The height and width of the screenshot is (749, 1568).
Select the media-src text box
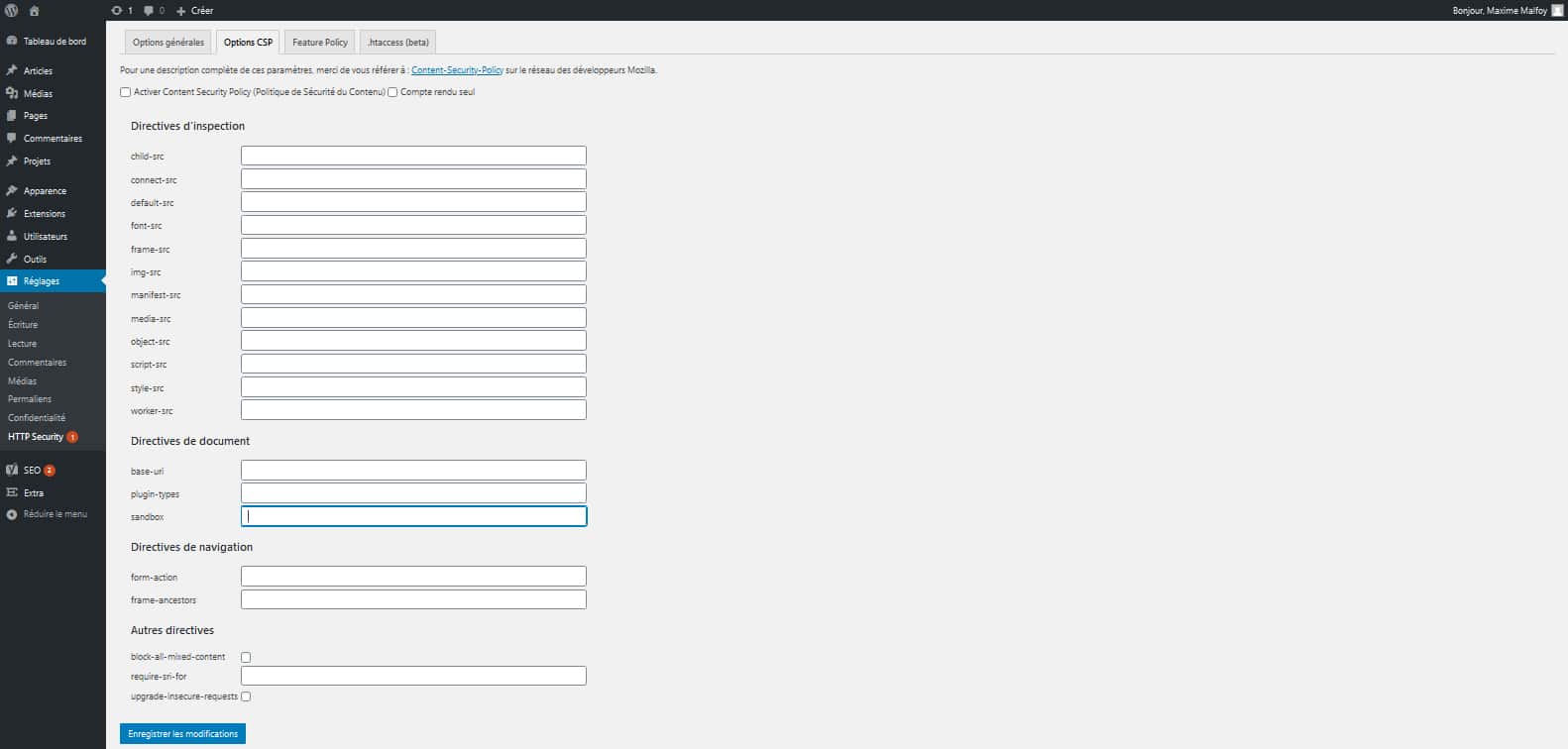pyautogui.click(x=413, y=318)
